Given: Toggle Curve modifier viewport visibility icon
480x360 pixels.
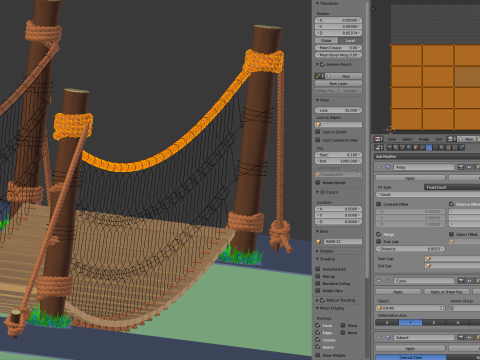Looking at the screenshot, I should pyautogui.click(x=469, y=281).
